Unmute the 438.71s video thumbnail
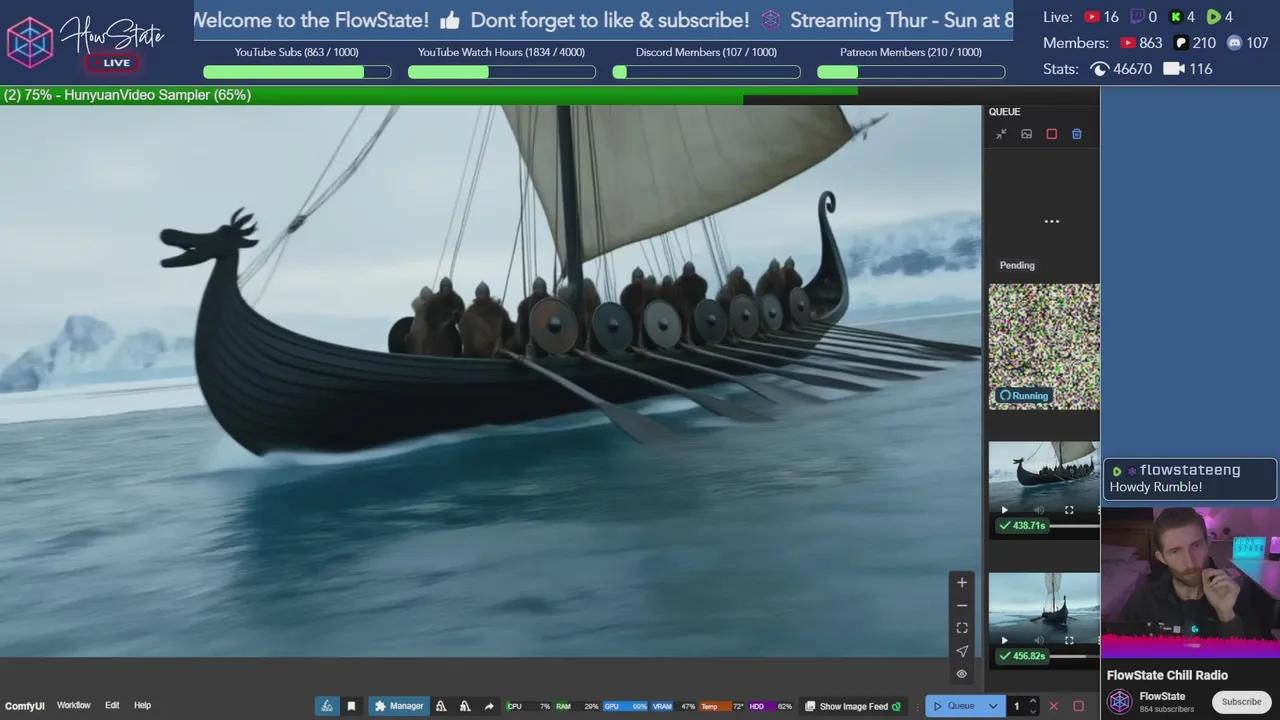This screenshot has width=1280, height=720. [x=1040, y=510]
